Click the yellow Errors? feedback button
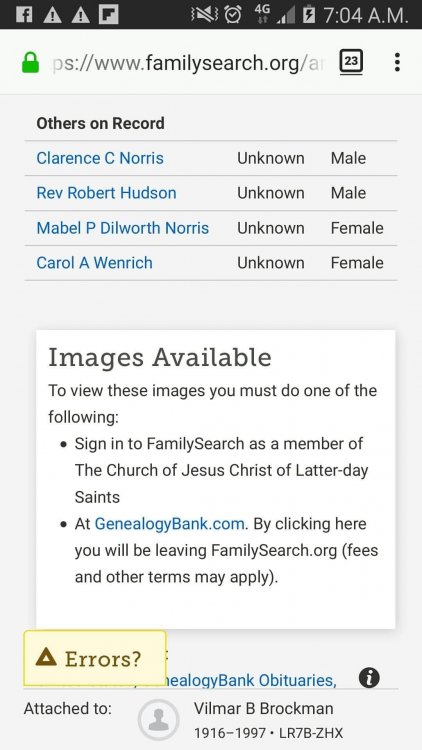This screenshot has width=422, height=750. [x=95, y=658]
